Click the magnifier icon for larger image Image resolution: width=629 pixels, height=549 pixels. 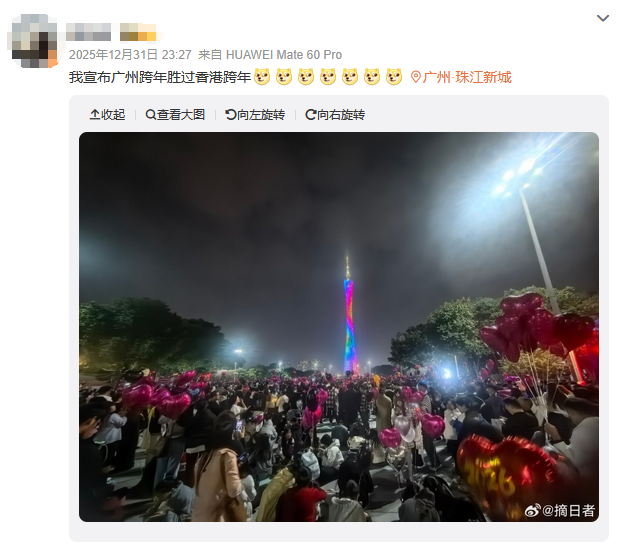150,115
